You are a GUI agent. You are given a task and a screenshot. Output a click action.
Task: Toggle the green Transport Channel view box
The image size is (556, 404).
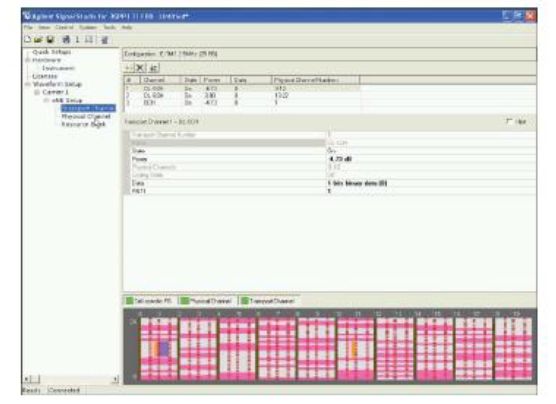244,301
